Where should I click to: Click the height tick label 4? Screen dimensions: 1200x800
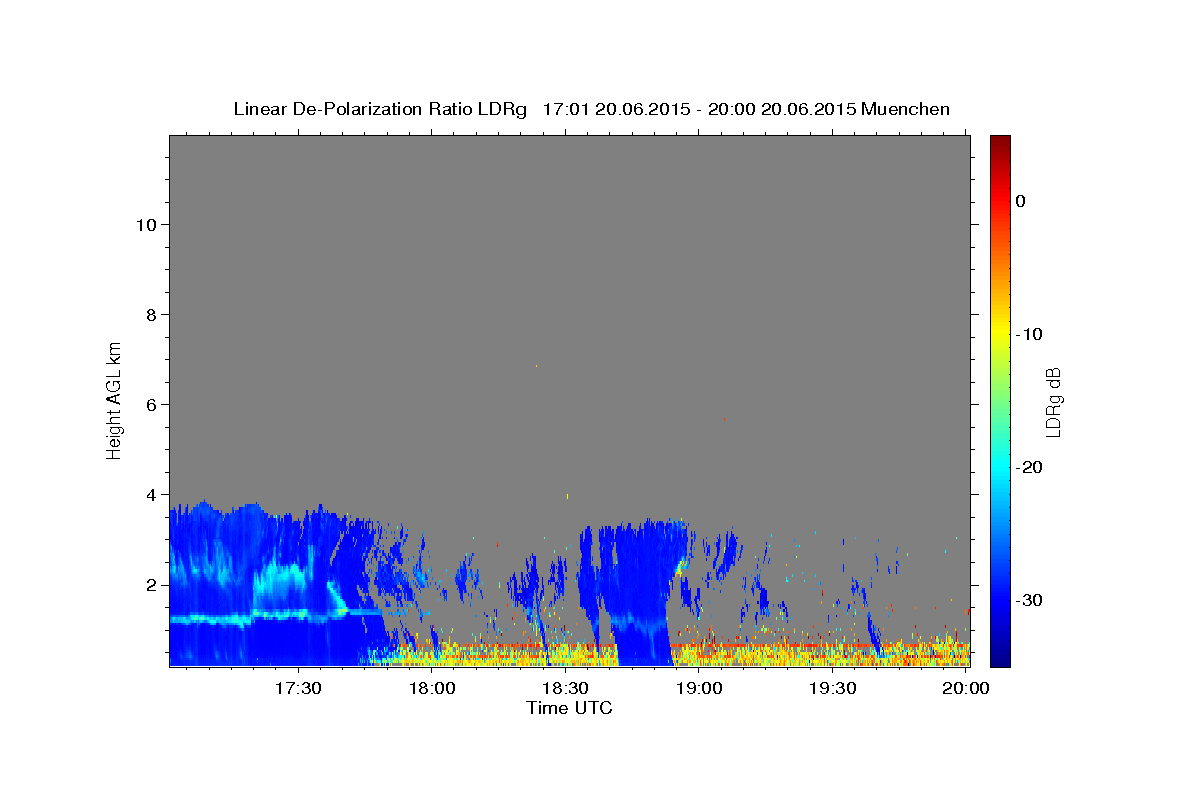150,494
